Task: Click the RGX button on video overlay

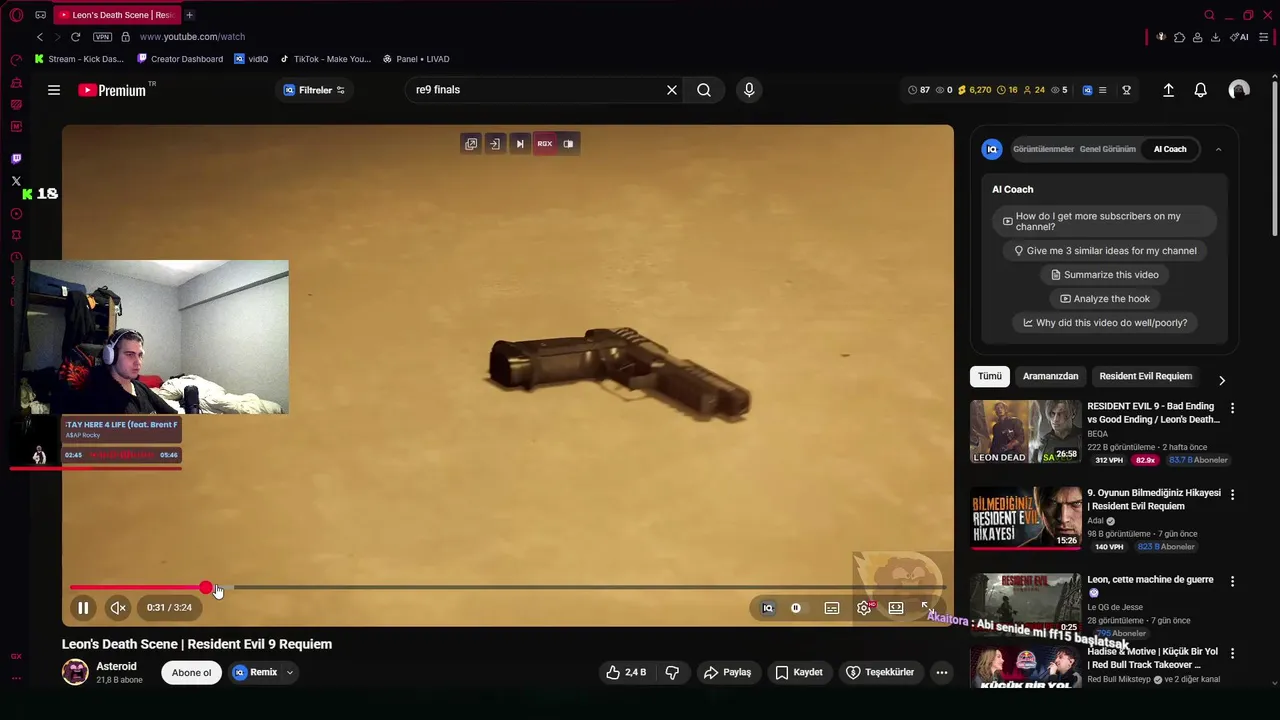Action: click(544, 144)
